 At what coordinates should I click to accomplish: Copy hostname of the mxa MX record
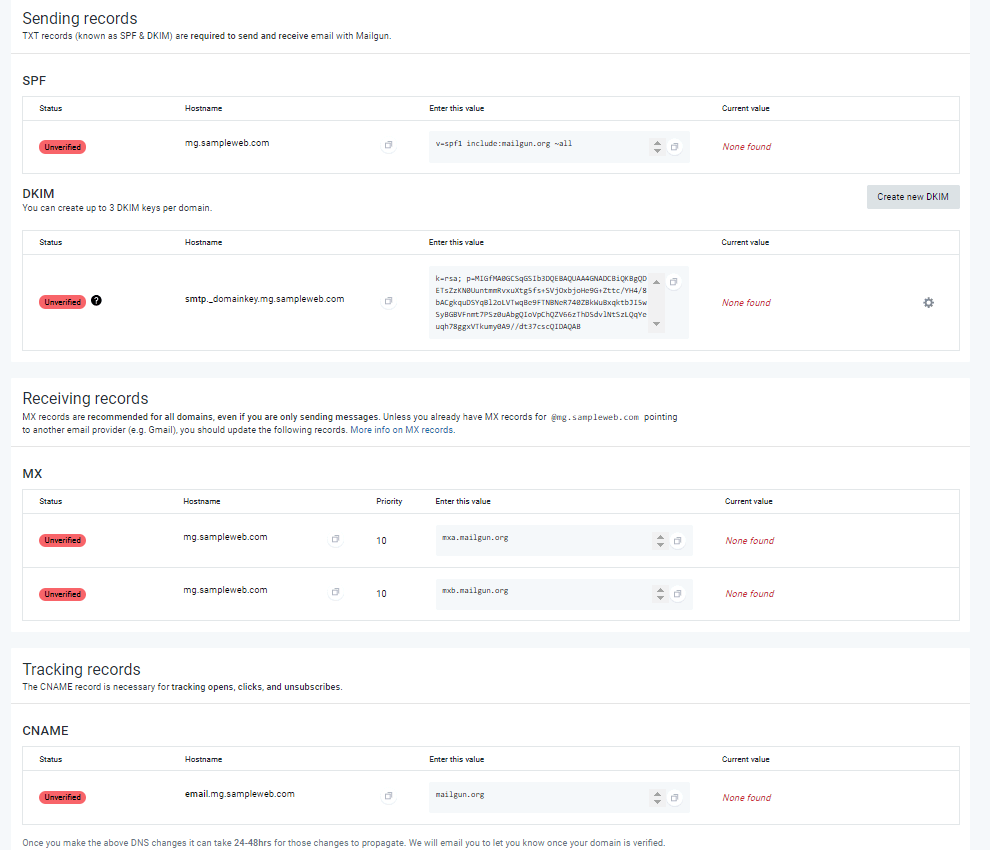point(335,540)
